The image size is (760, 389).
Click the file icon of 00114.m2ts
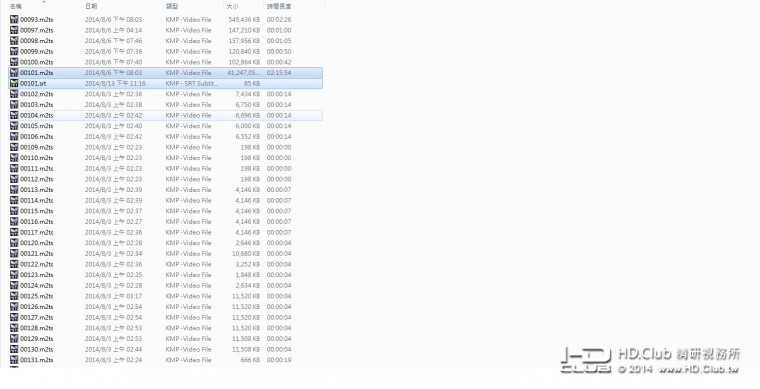(14, 201)
